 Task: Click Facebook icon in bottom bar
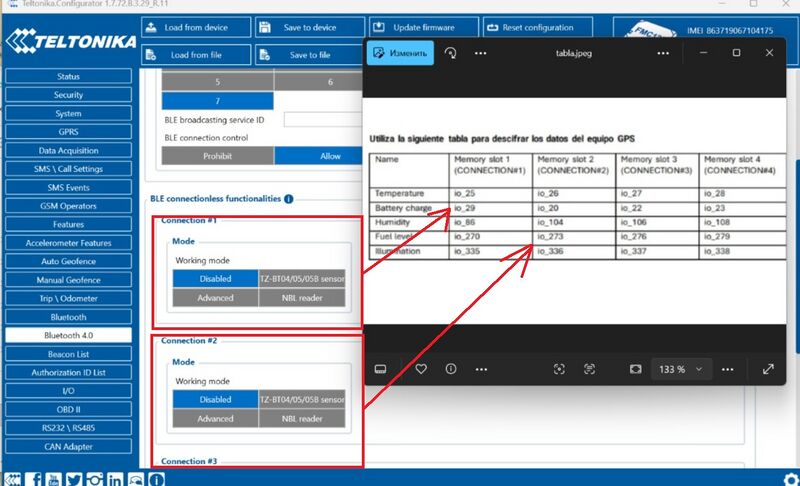[x=34, y=479]
